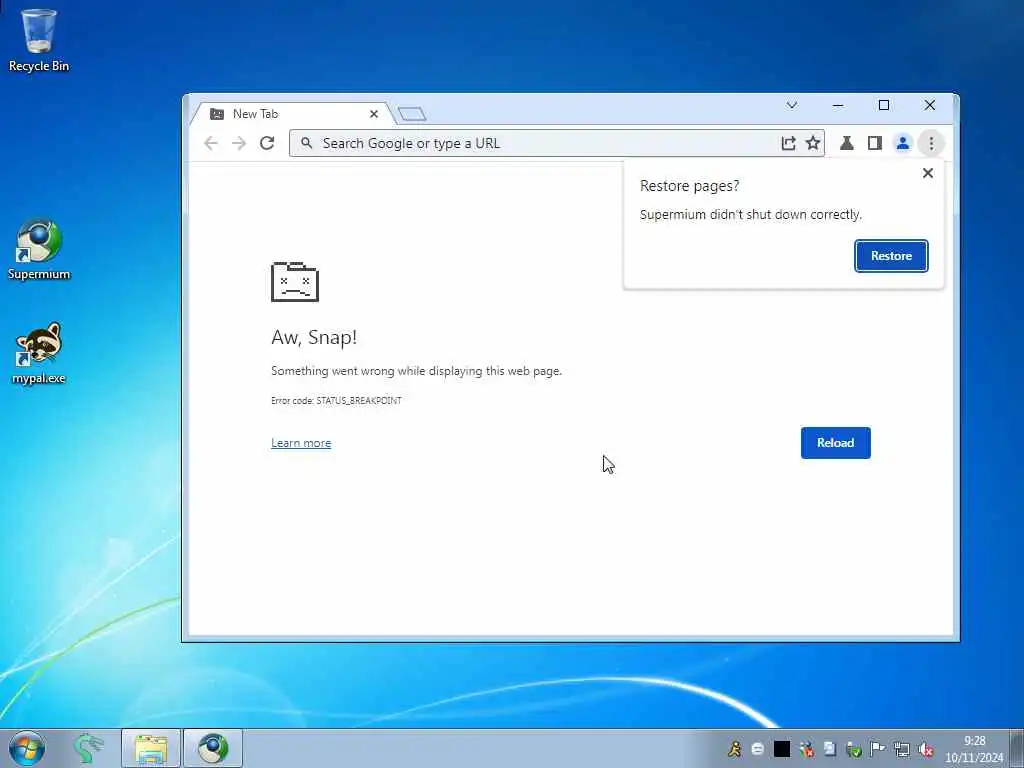Screen dimensions: 1024x768
Task: Open the taskbar clock showing 9:28
Action: [974, 748]
